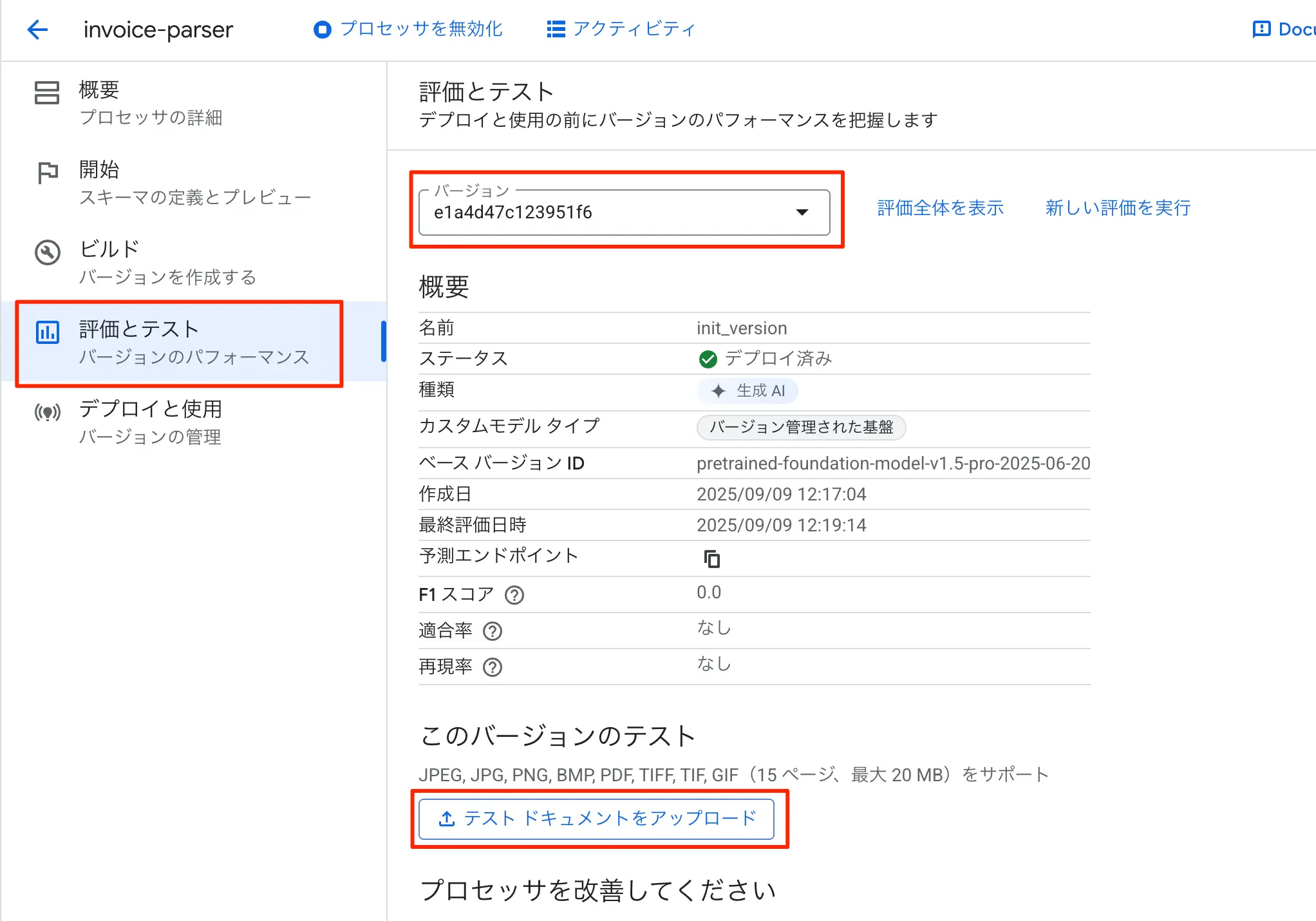Click the back arrow icon

pos(38,30)
